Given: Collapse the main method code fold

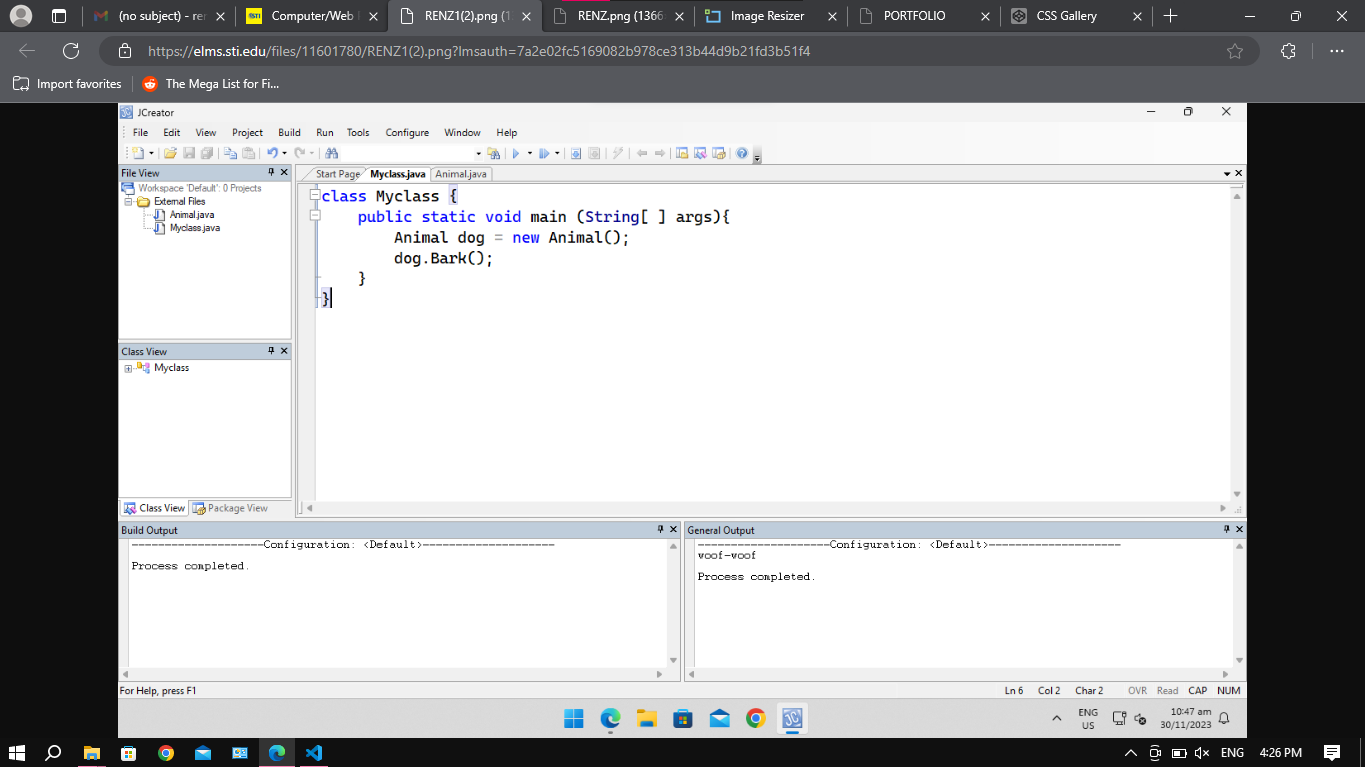Looking at the screenshot, I should click(315, 214).
